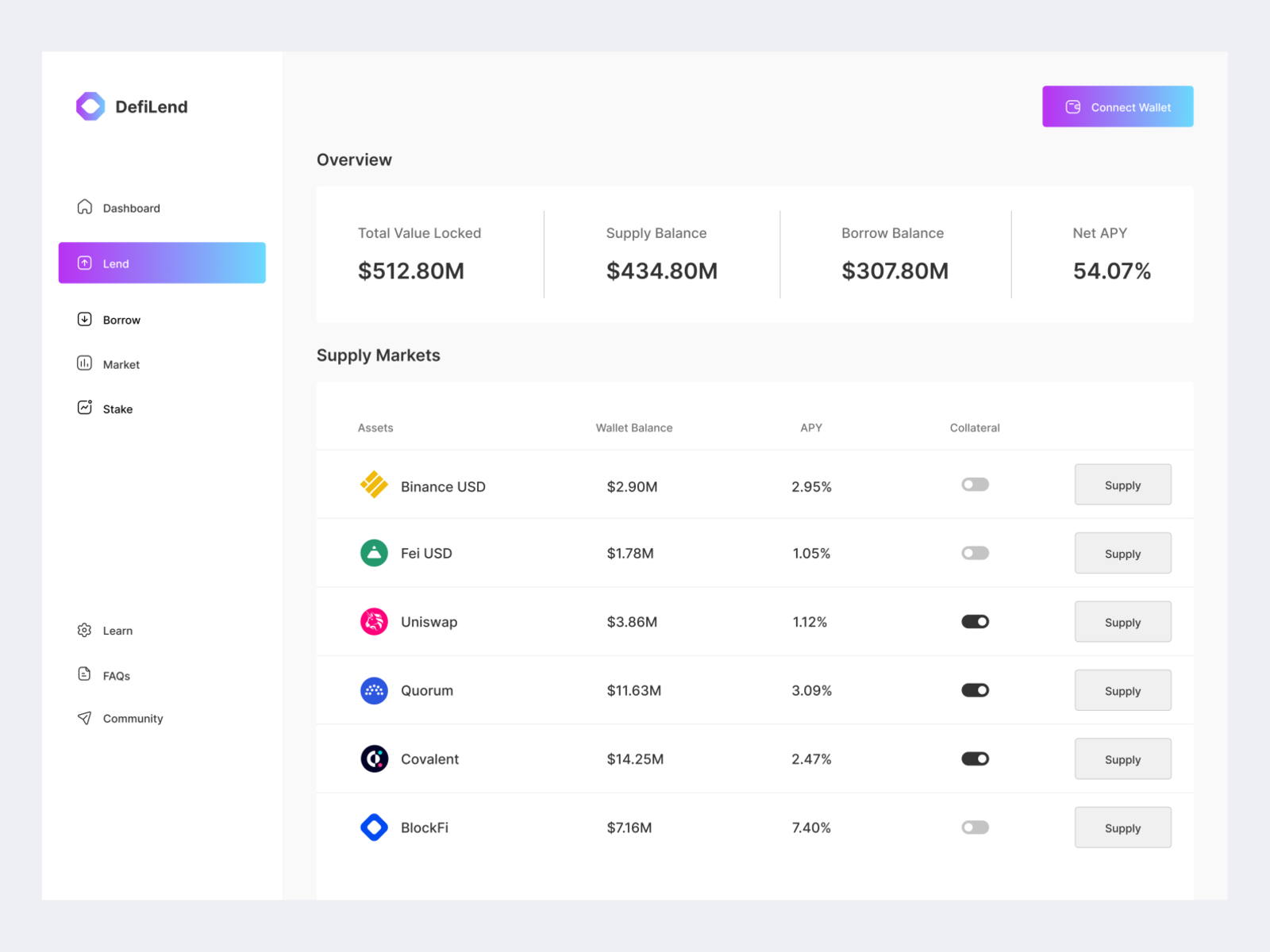Open the Borrow section

[x=121, y=319]
